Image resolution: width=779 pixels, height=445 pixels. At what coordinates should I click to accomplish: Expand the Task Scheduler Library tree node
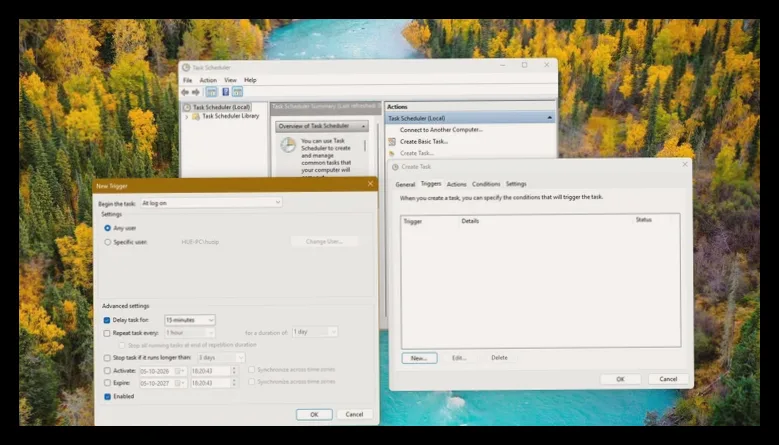(x=187, y=117)
